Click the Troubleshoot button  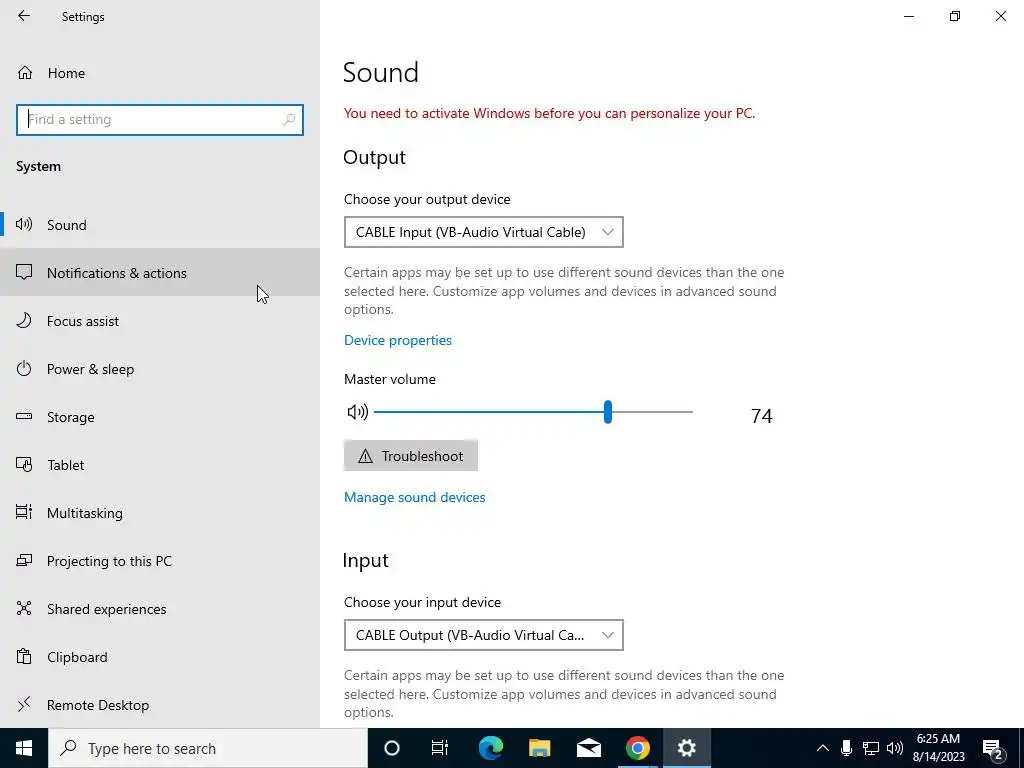[x=411, y=456]
